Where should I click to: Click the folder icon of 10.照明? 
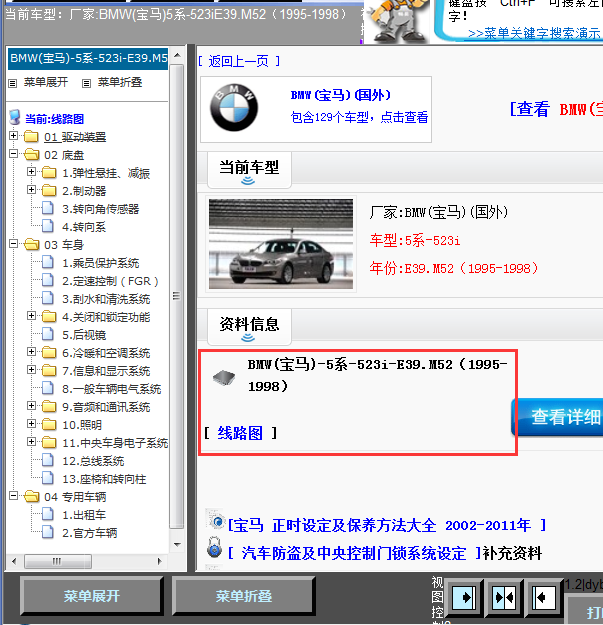(x=49, y=425)
